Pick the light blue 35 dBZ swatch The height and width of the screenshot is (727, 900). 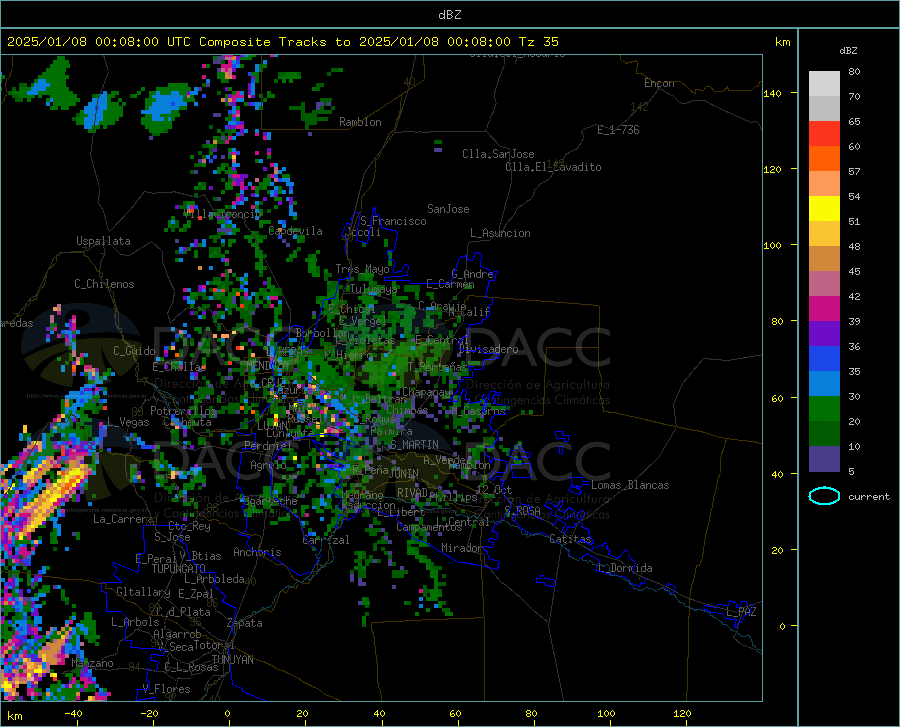pos(824,384)
